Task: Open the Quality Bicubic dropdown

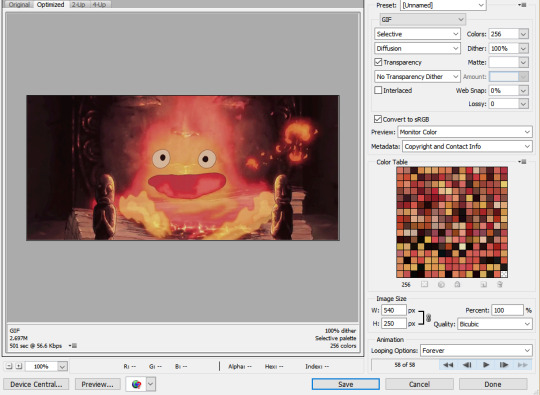Action: coord(495,324)
